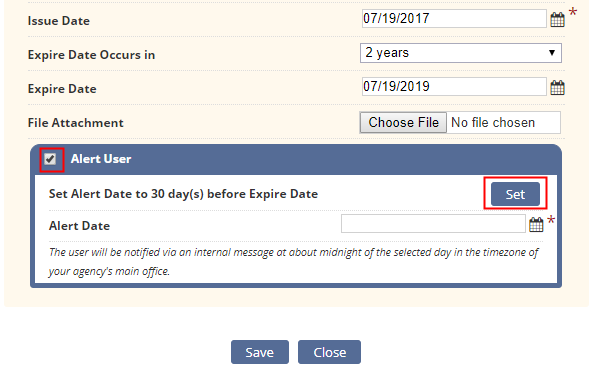Click the italic notification timezone note
This screenshot has width=612, height=373.
pyautogui.click(x=294, y=261)
